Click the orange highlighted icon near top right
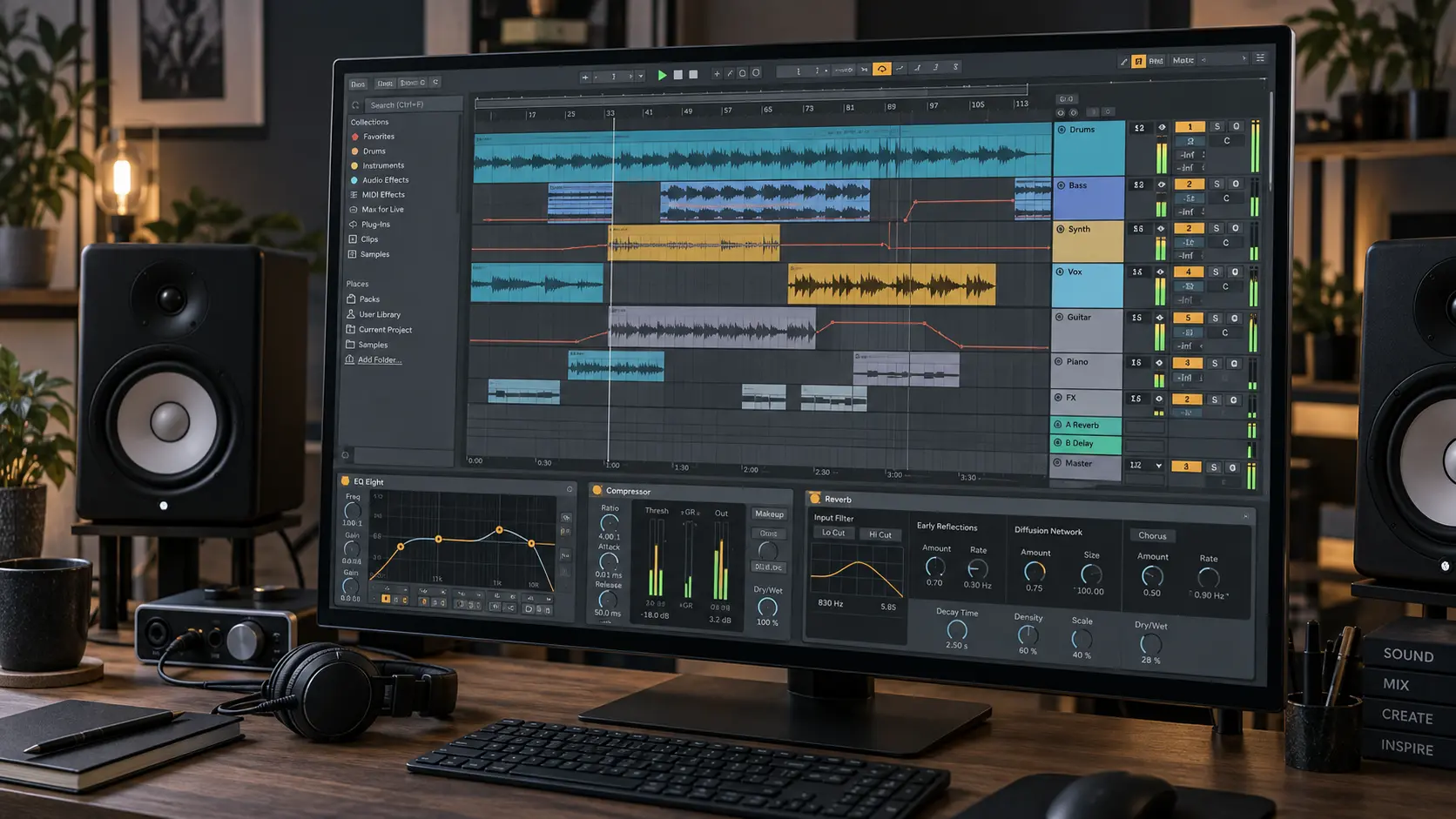The height and width of the screenshot is (819, 1456). click(1138, 61)
